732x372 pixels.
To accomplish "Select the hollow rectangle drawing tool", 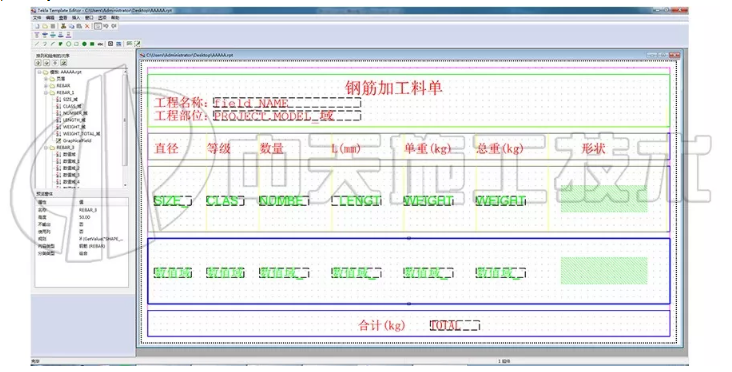I will 77,44.
